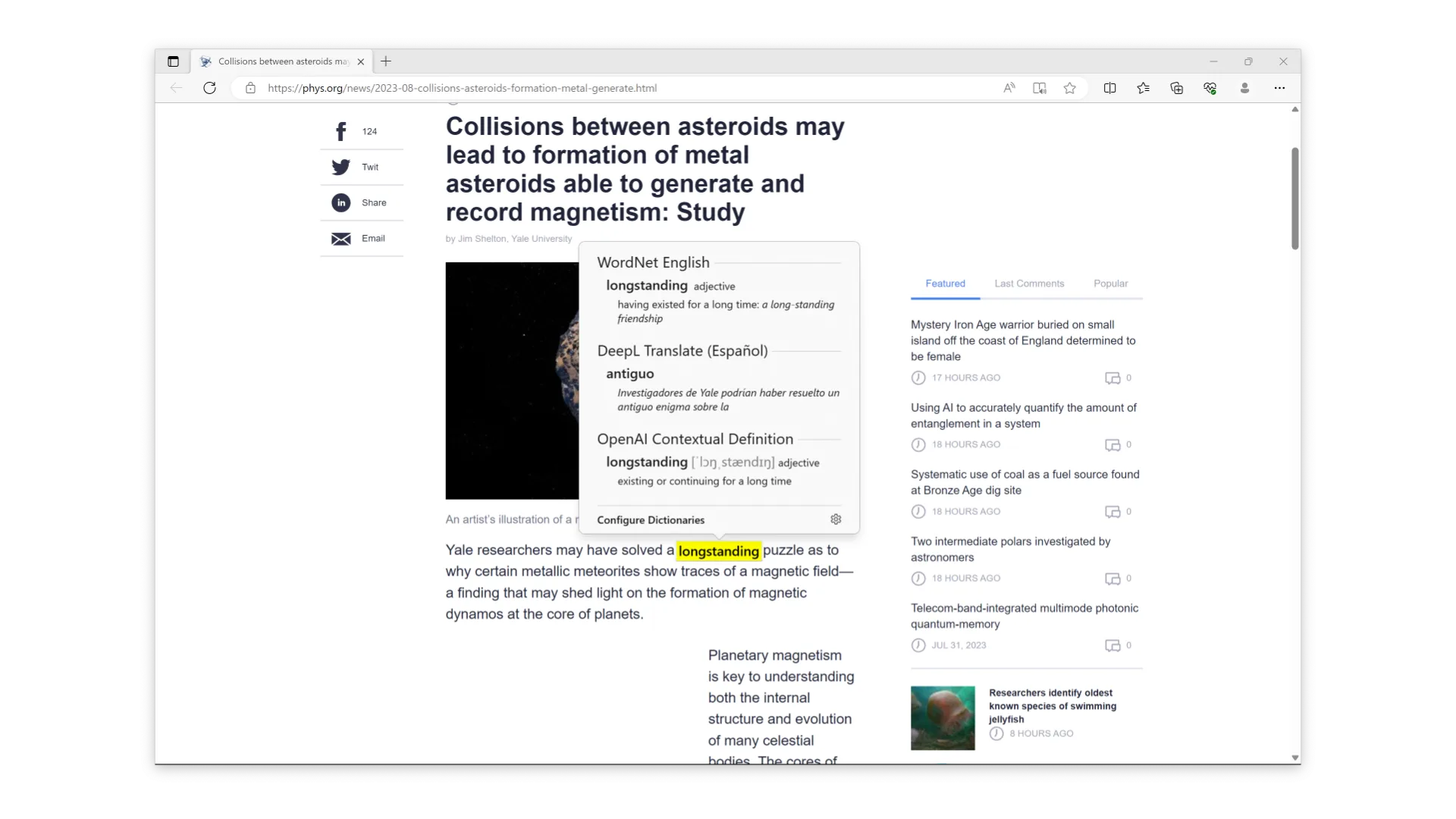The image size is (1456, 819).
Task: Open Using AI to quantify entanglement article
Action: (x=1023, y=416)
